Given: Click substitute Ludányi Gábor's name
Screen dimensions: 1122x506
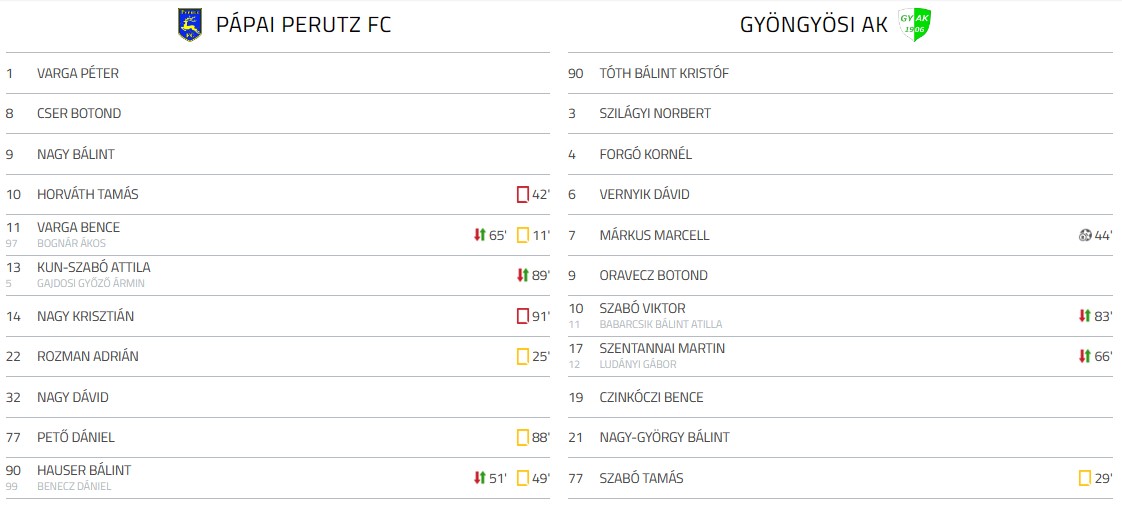Looking at the screenshot, I should click(x=637, y=364).
